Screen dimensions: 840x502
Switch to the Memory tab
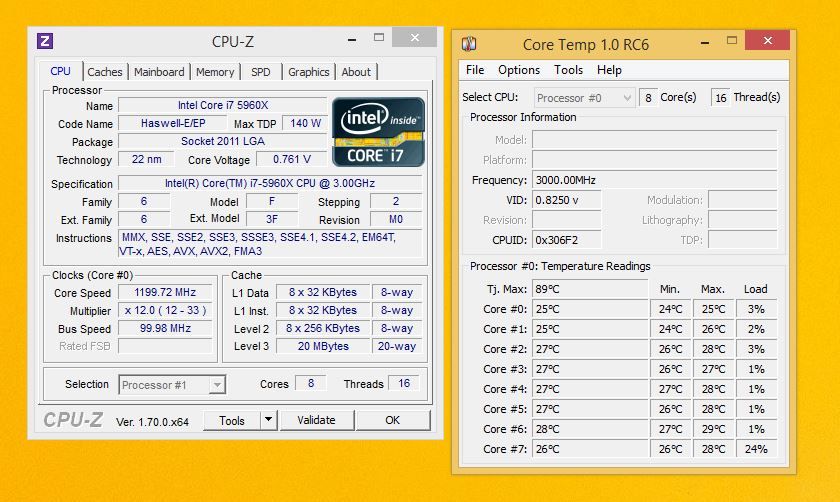click(215, 72)
